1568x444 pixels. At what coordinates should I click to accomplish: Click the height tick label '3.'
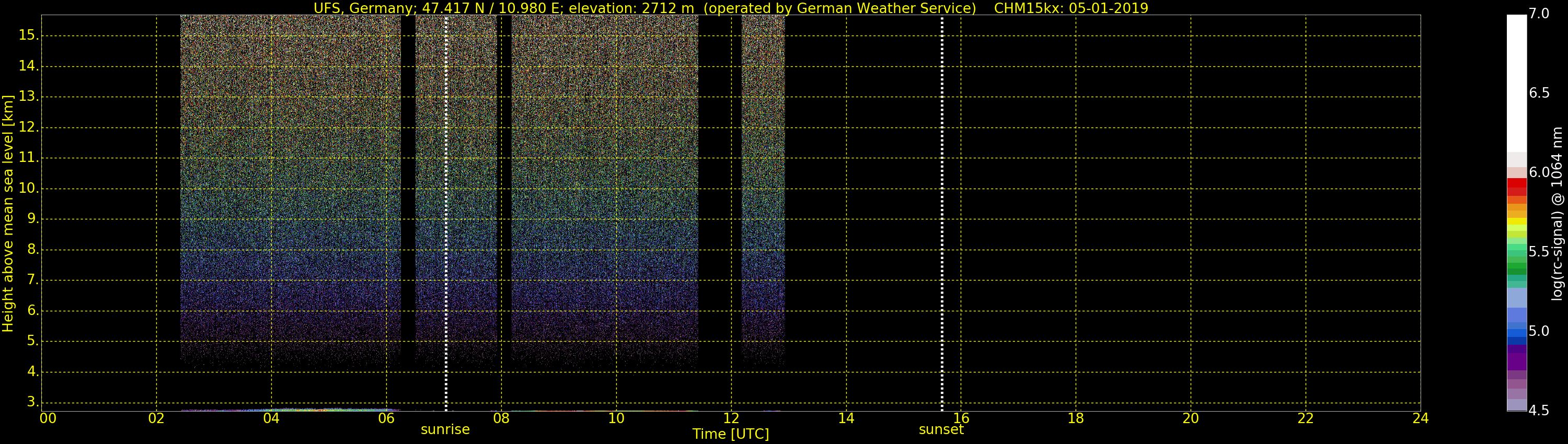[x=32, y=402]
